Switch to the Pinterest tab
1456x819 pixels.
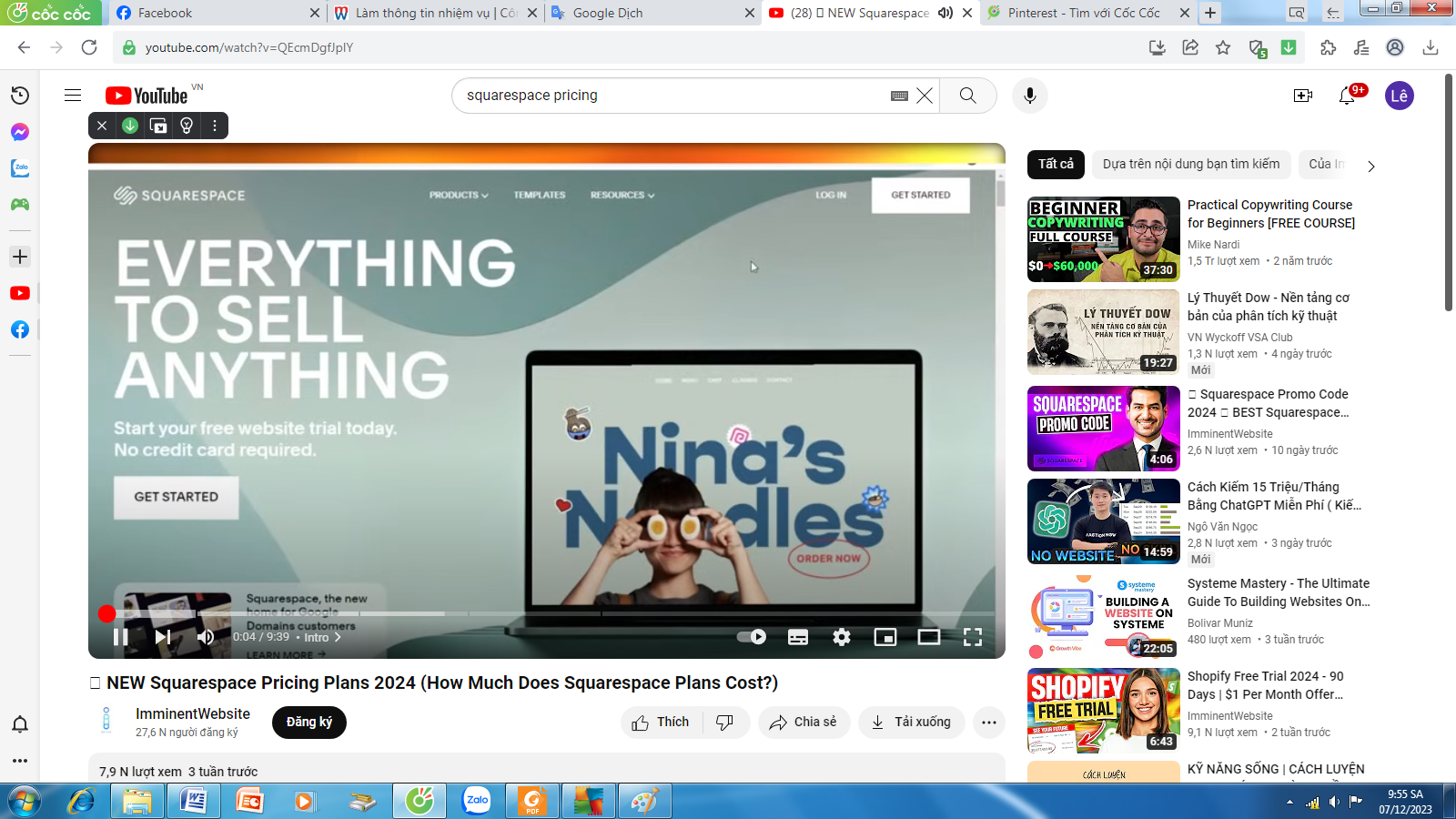click(1087, 13)
